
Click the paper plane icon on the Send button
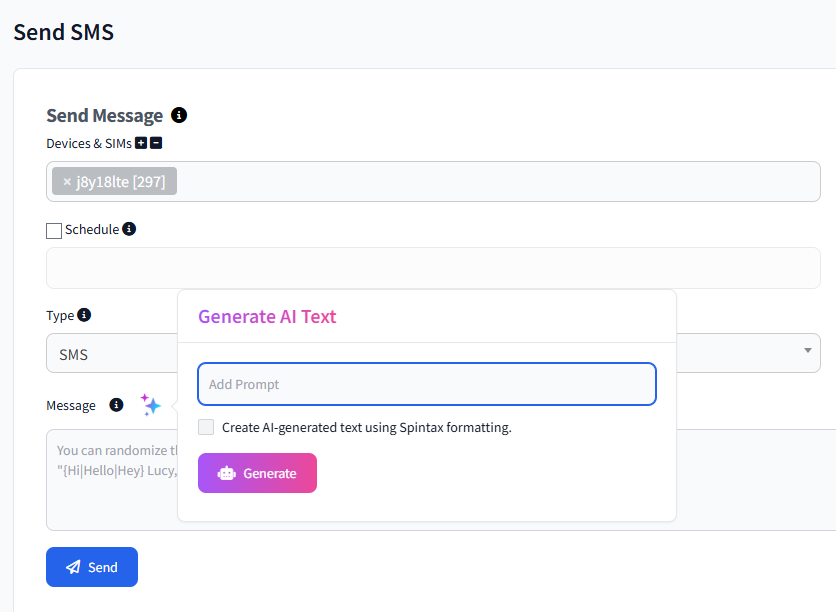(71, 567)
